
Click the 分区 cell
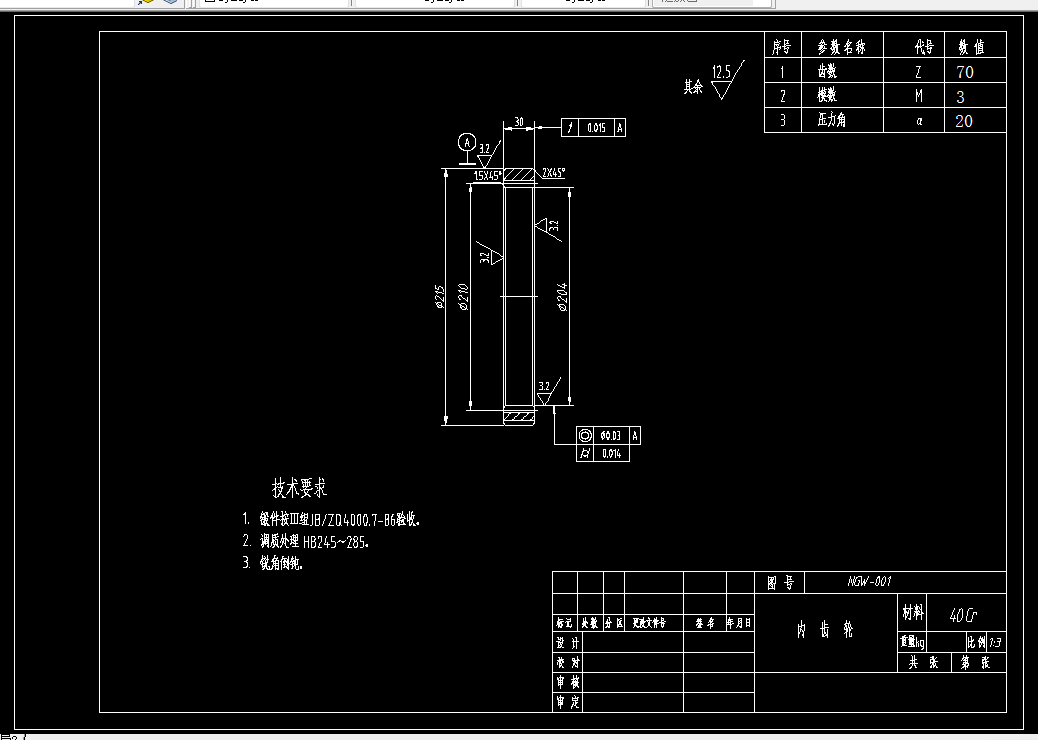coord(614,623)
